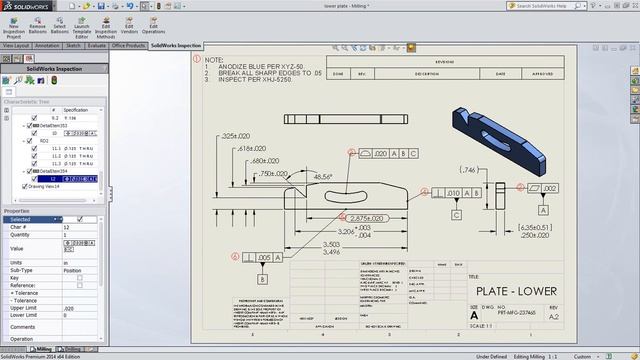
Task: Click the Sub-Type Position value
Action: [73, 270]
